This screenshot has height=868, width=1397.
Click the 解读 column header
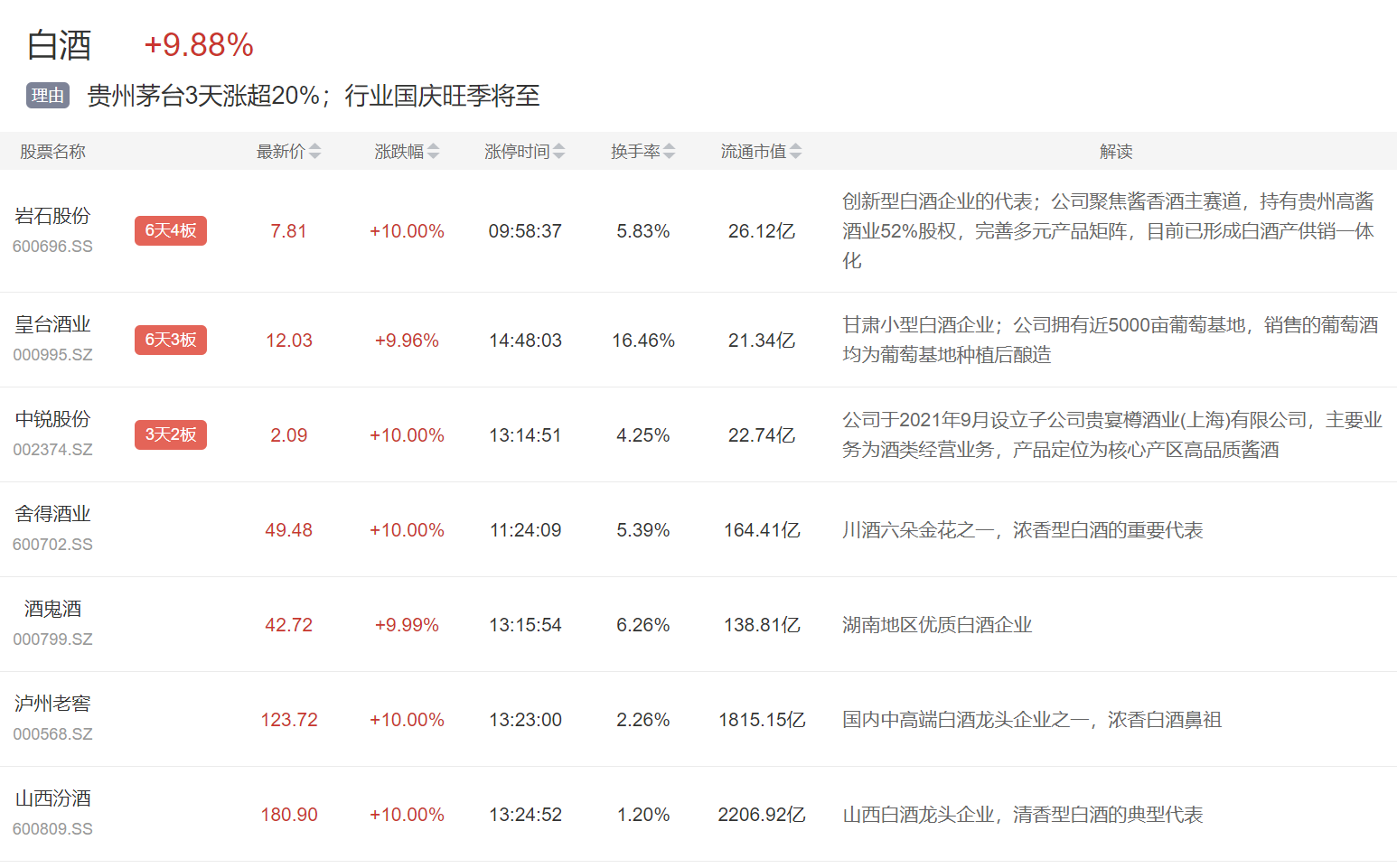[x=1116, y=152]
